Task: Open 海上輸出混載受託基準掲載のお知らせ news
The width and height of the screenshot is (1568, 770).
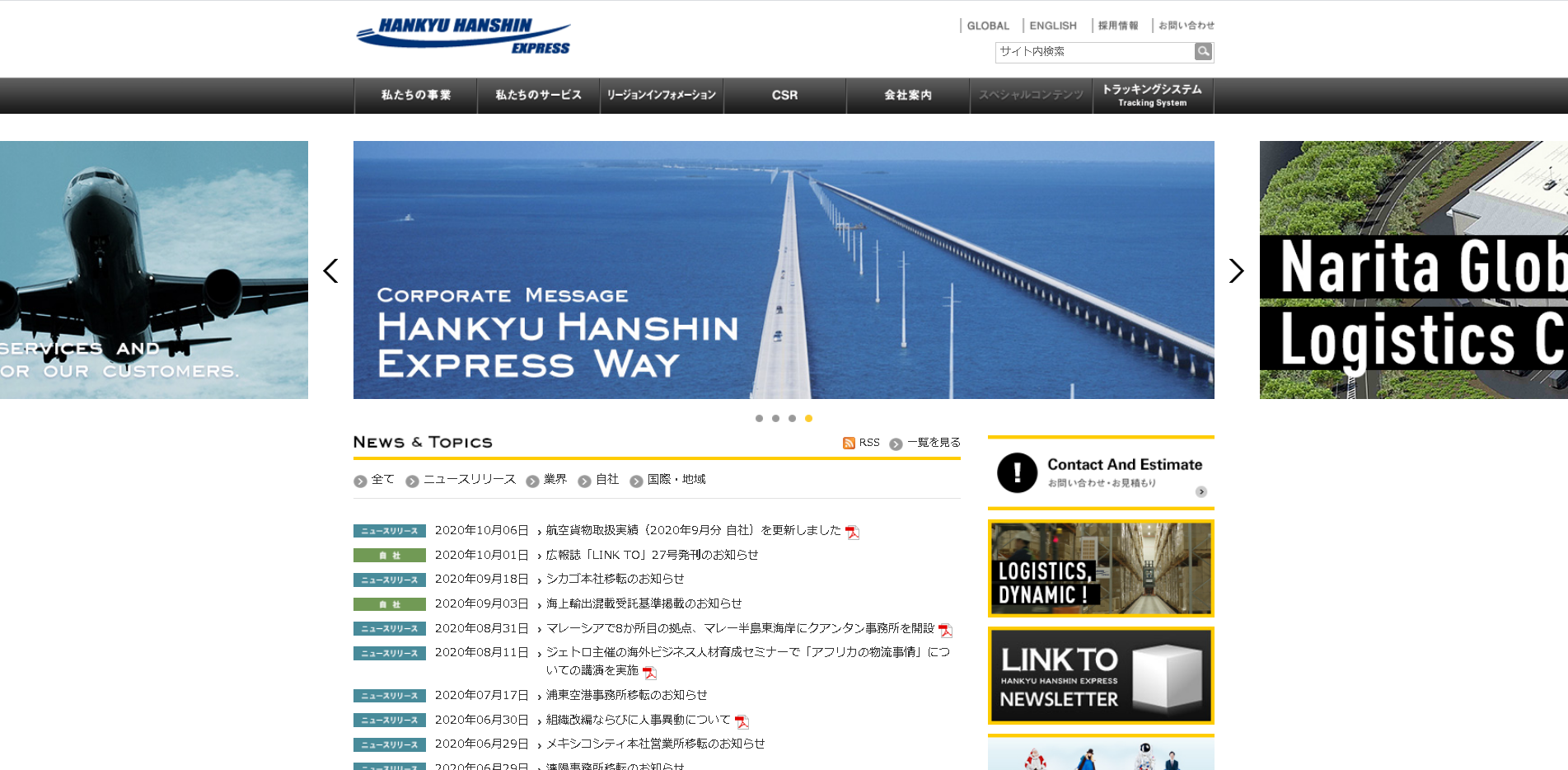Action: (644, 603)
